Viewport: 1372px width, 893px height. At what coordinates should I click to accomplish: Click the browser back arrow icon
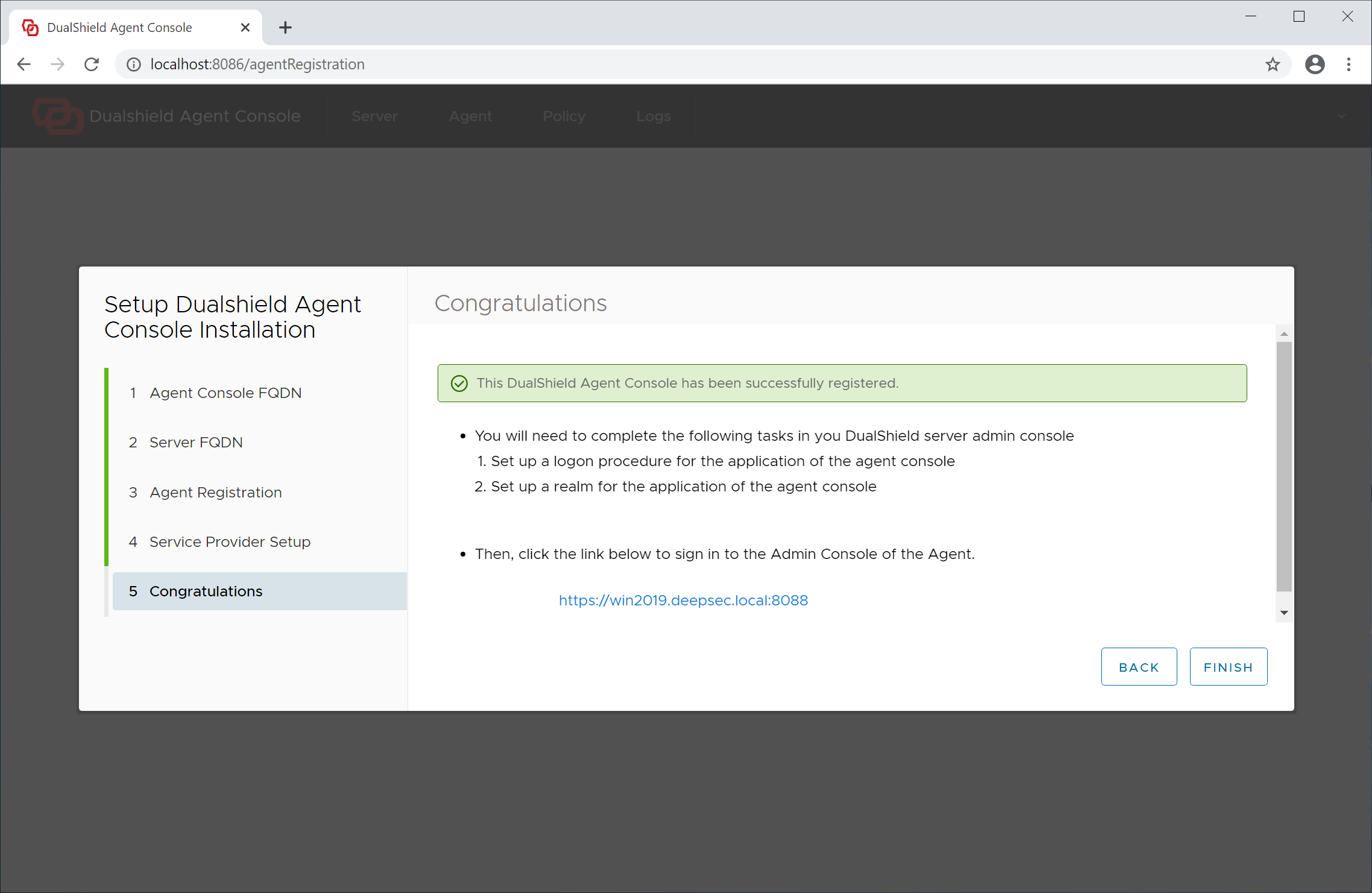(x=24, y=64)
